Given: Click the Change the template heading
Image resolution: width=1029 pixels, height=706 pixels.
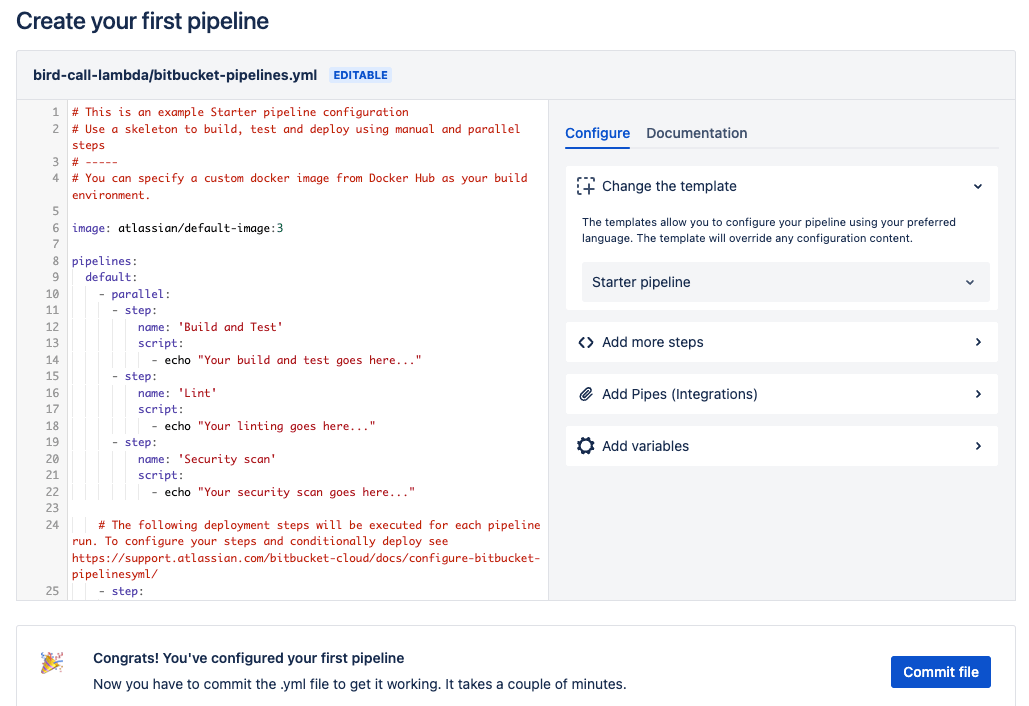Looking at the screenshot, I should click(669, 186).
